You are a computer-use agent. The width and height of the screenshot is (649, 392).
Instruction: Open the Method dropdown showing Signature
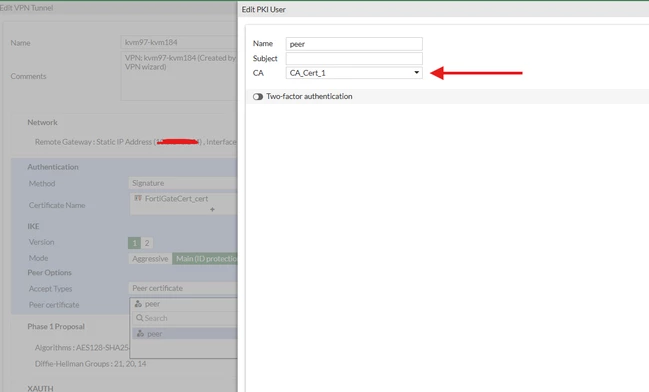tap(183, 183)
